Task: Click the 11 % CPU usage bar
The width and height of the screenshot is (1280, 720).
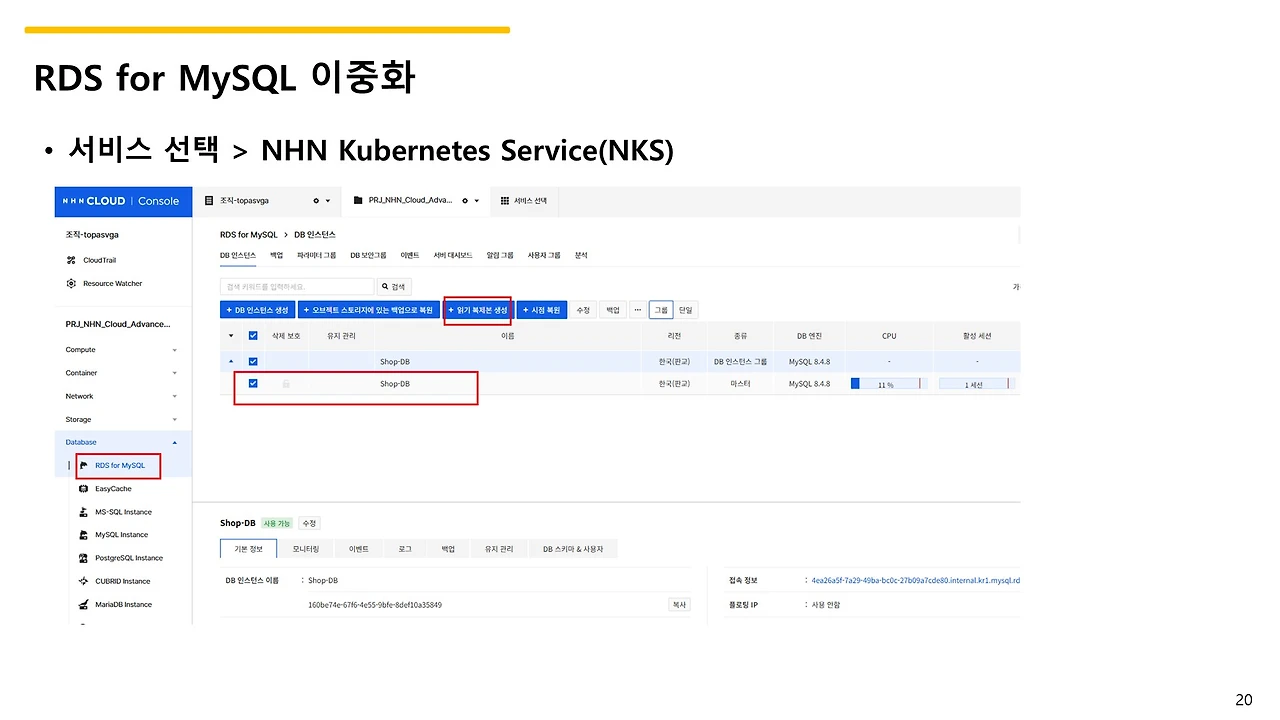Action: click(x=889, y=383)
